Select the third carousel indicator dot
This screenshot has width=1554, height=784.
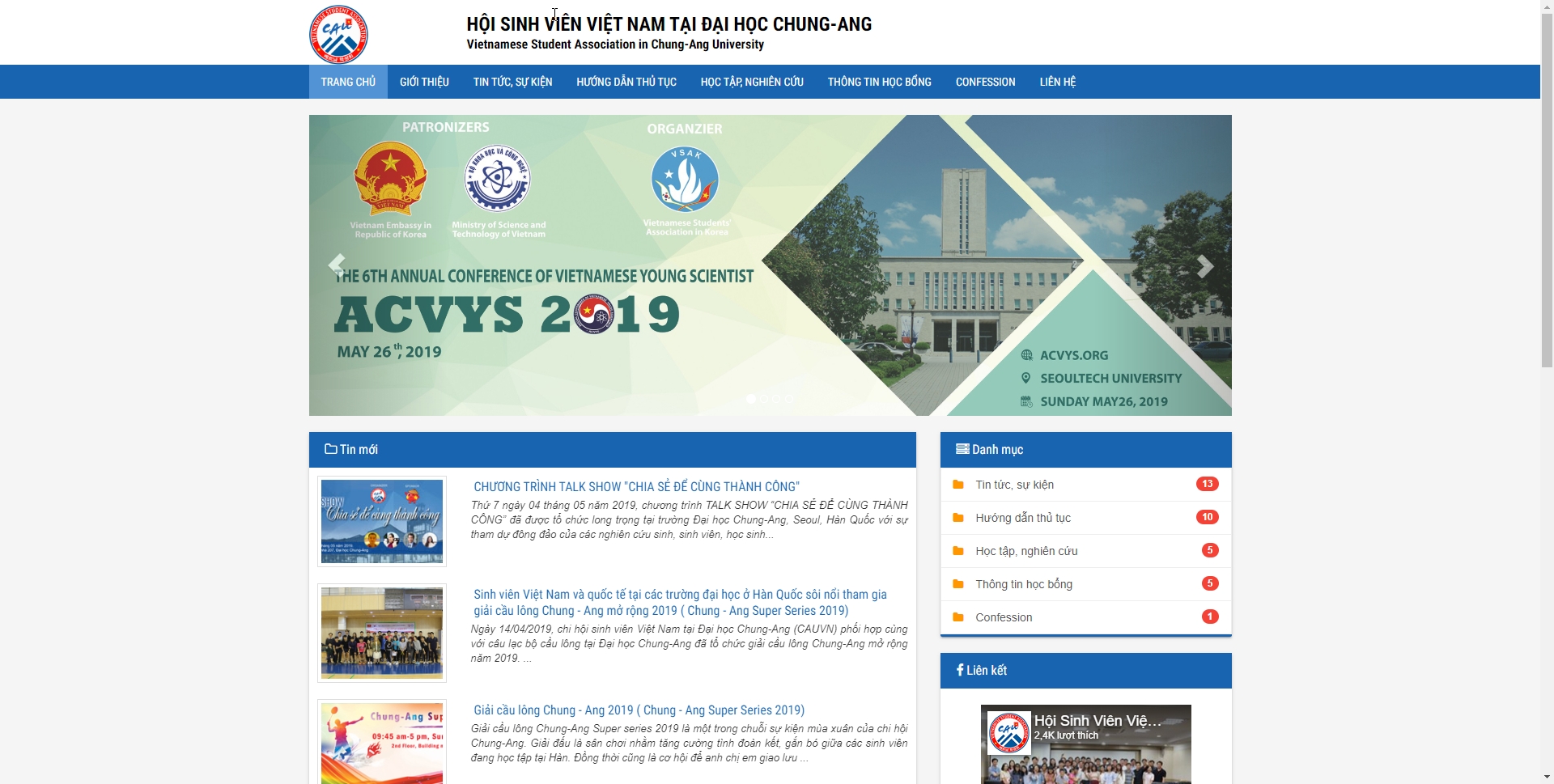[777, 399]
